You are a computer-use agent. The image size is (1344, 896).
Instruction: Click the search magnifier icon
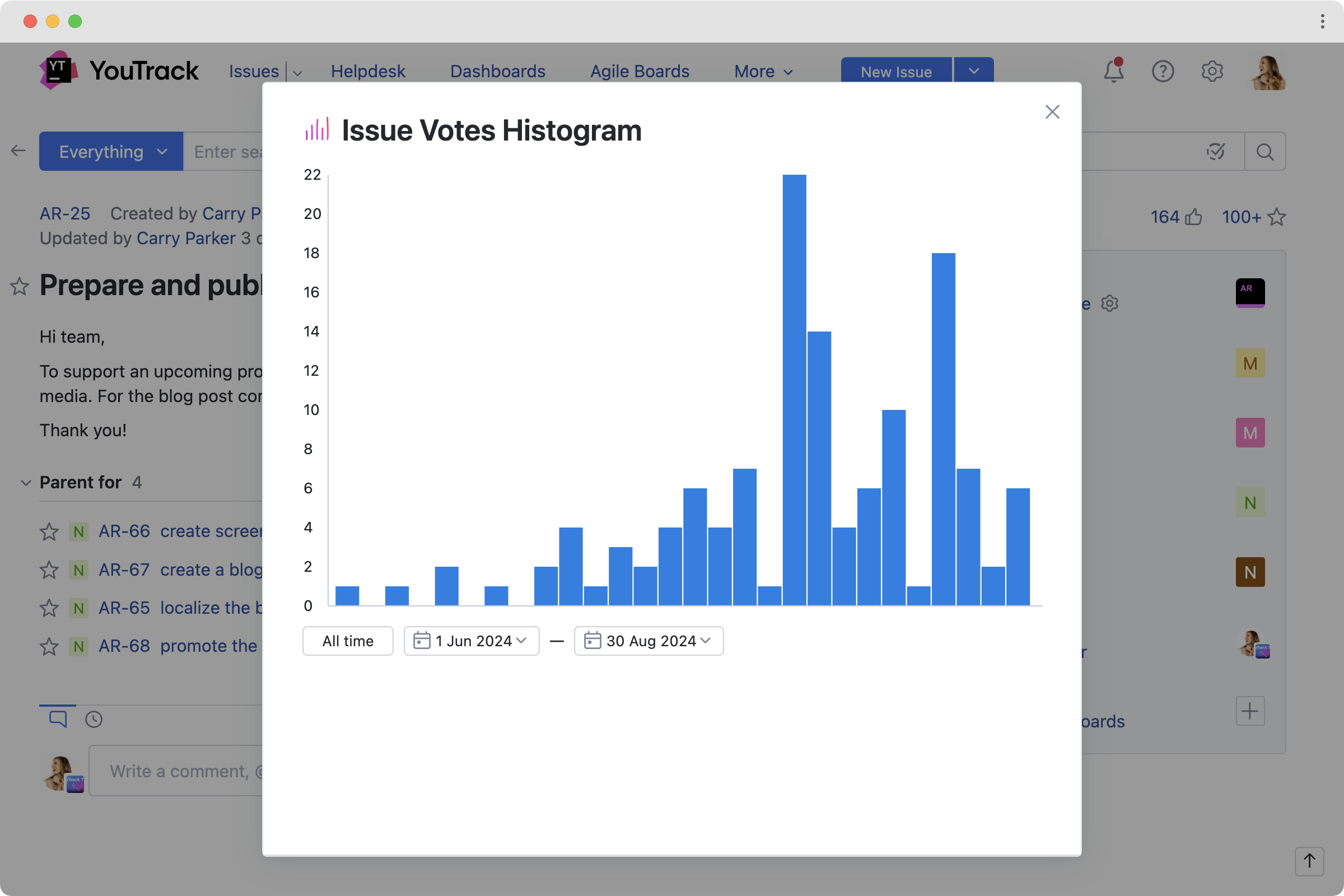1264,151
